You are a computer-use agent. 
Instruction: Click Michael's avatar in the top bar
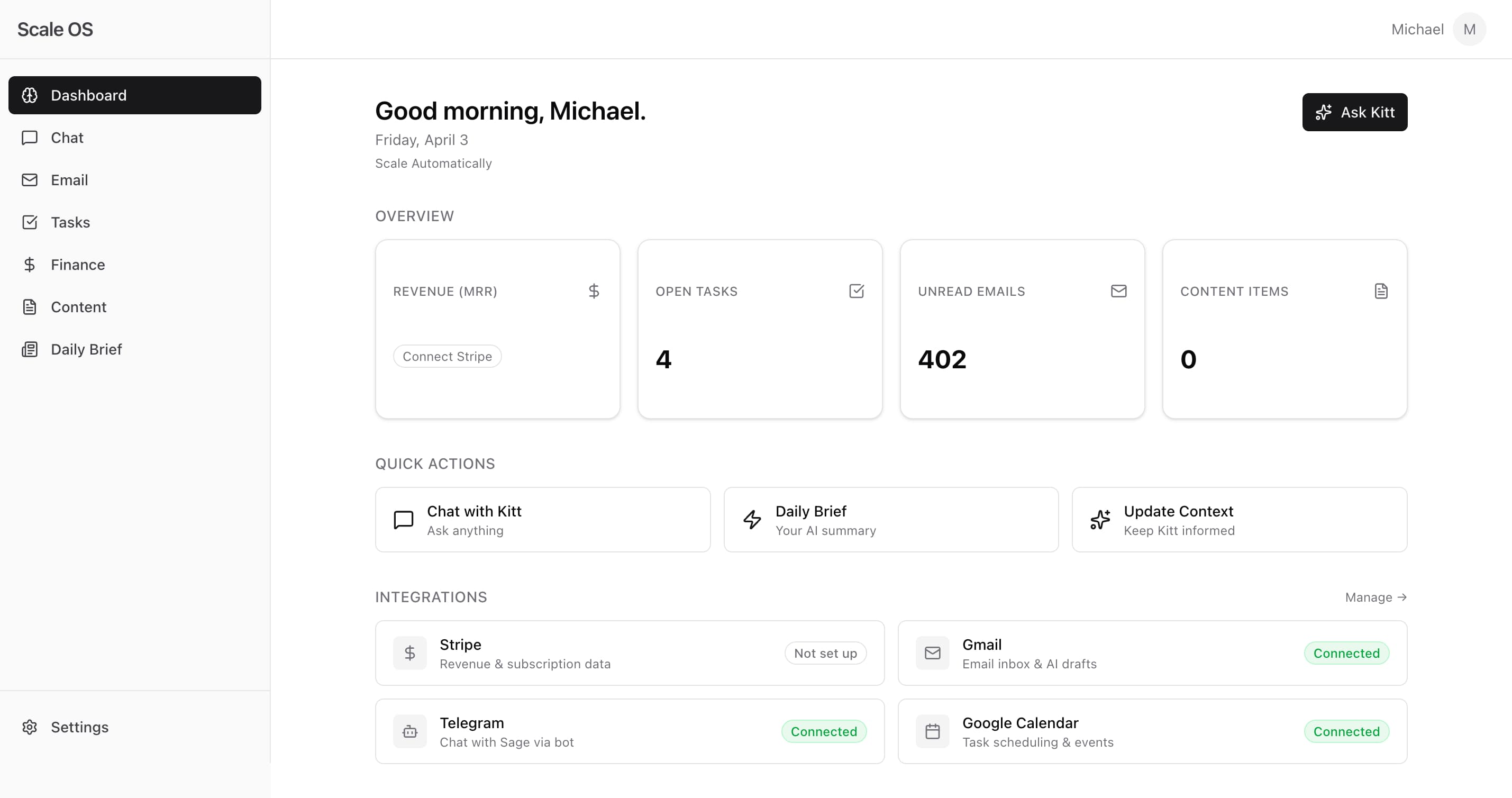point(1469,29)
